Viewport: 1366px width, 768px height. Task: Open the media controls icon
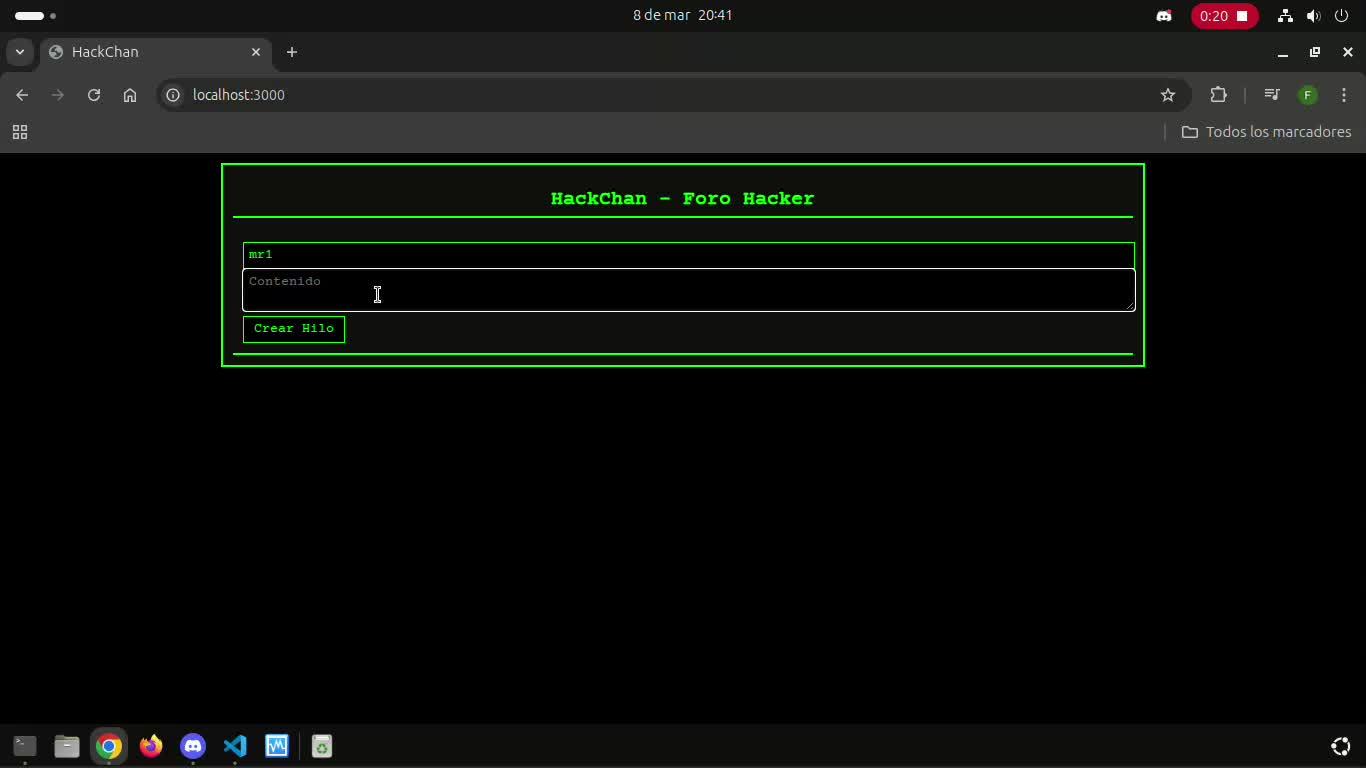(1272, 95)
